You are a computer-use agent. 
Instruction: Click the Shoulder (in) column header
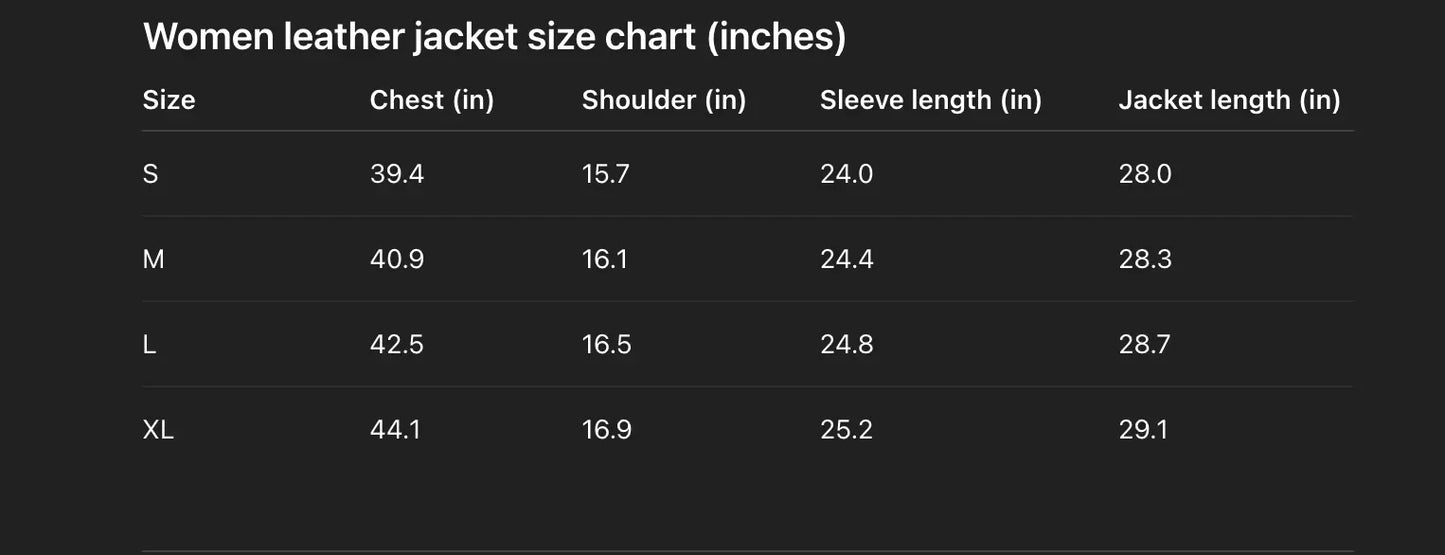click(x=664, y=100)
